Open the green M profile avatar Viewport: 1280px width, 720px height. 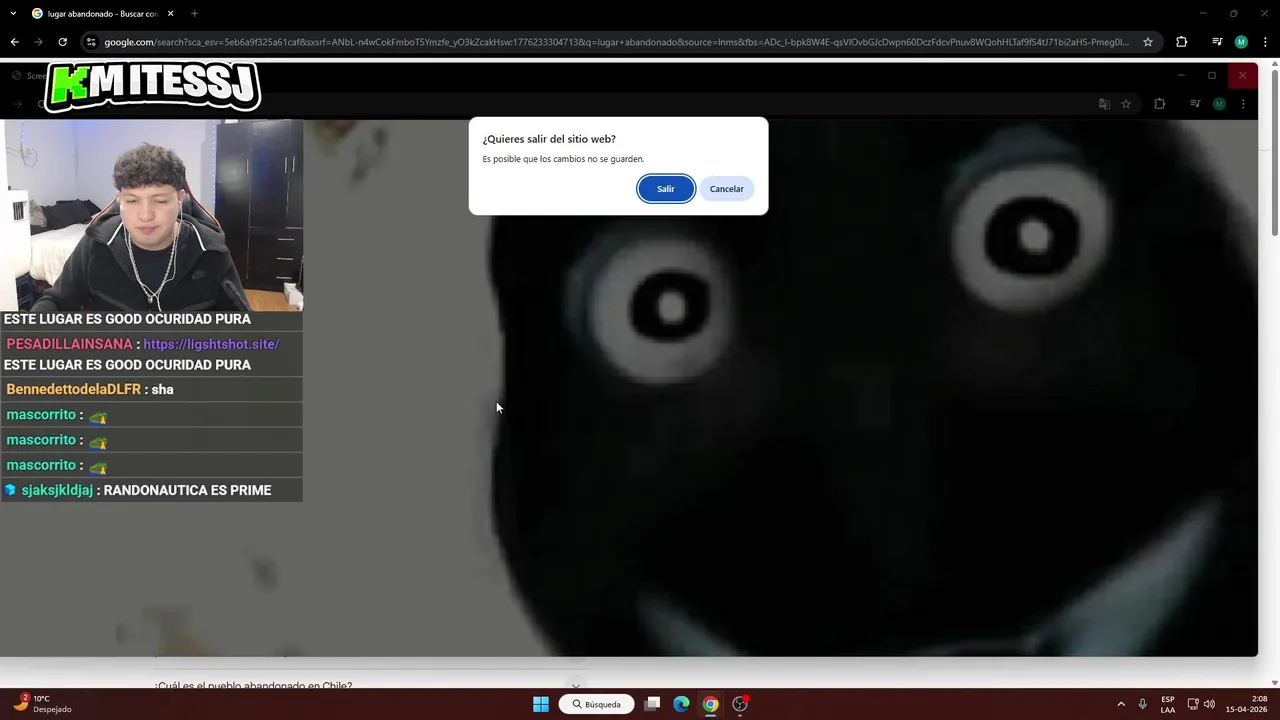click(1241, 42)
